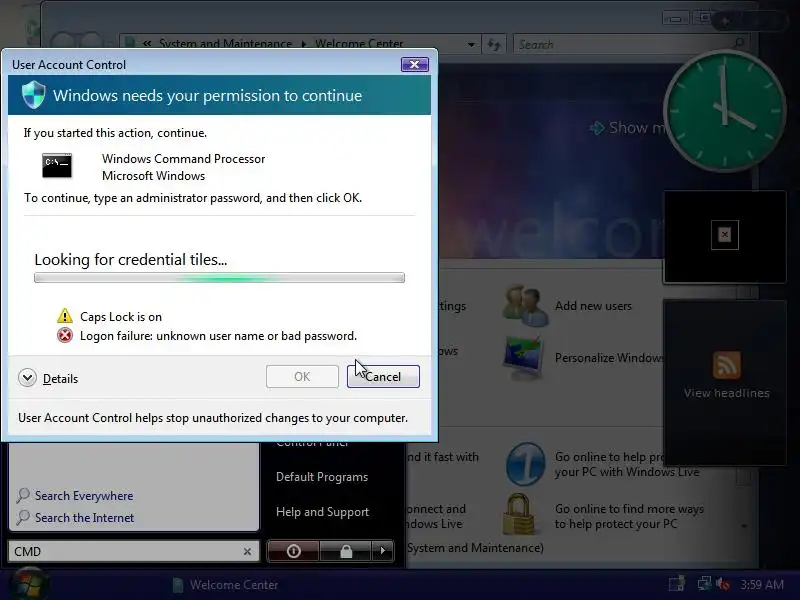The image size is (800, 600).
Task: Close the User Account Control dialog
Action: 414,64
